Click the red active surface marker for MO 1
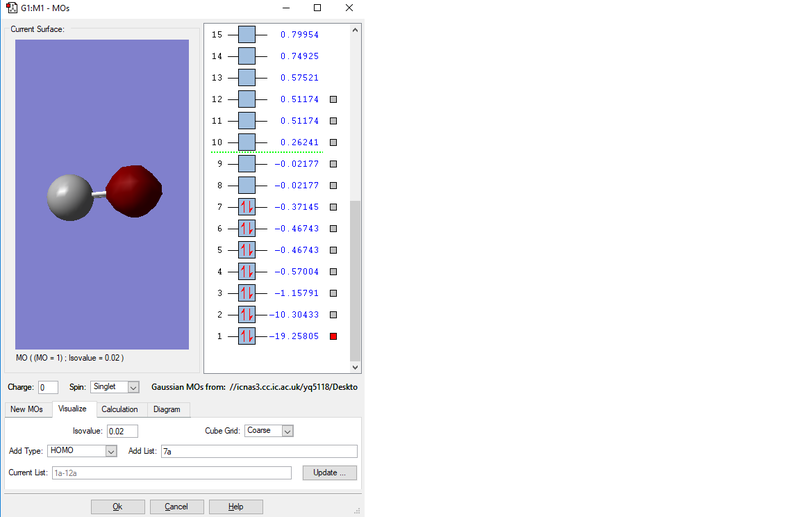 (334, 336)
